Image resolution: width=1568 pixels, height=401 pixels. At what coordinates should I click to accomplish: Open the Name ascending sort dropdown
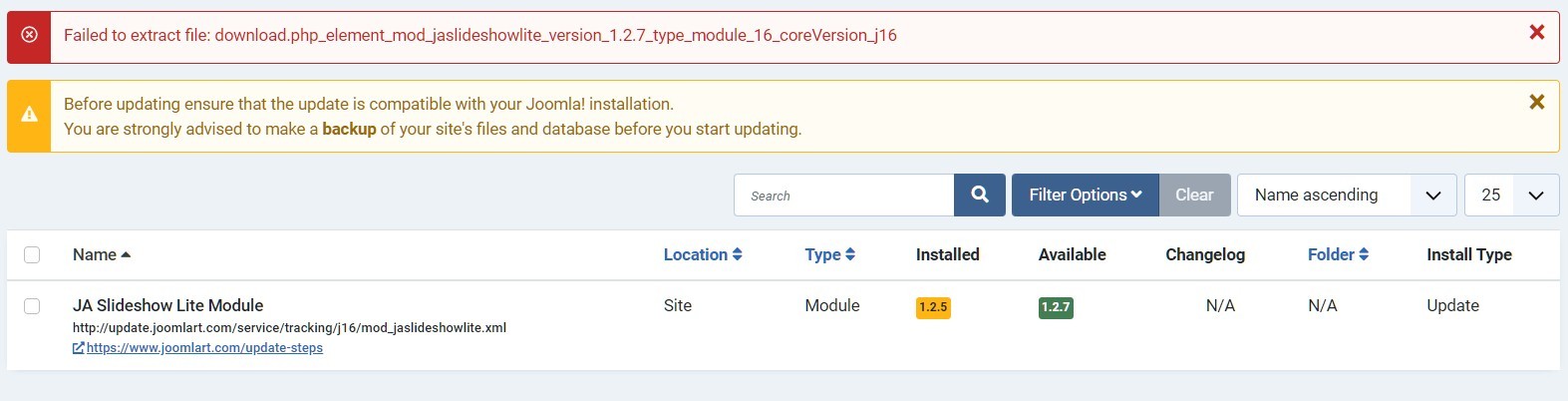coord(1346,196)
